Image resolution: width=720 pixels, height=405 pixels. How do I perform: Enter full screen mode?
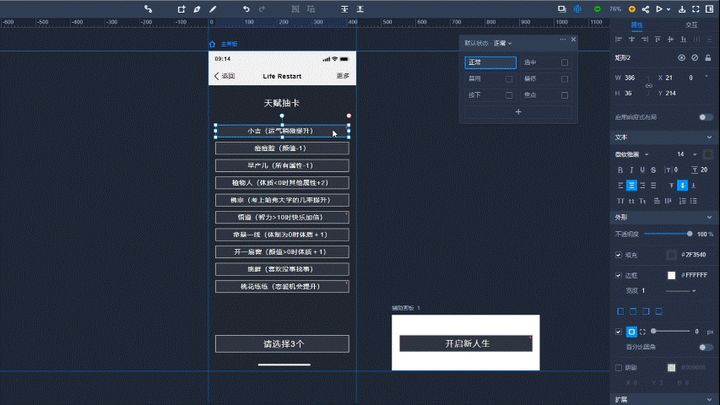click(696, 9)
